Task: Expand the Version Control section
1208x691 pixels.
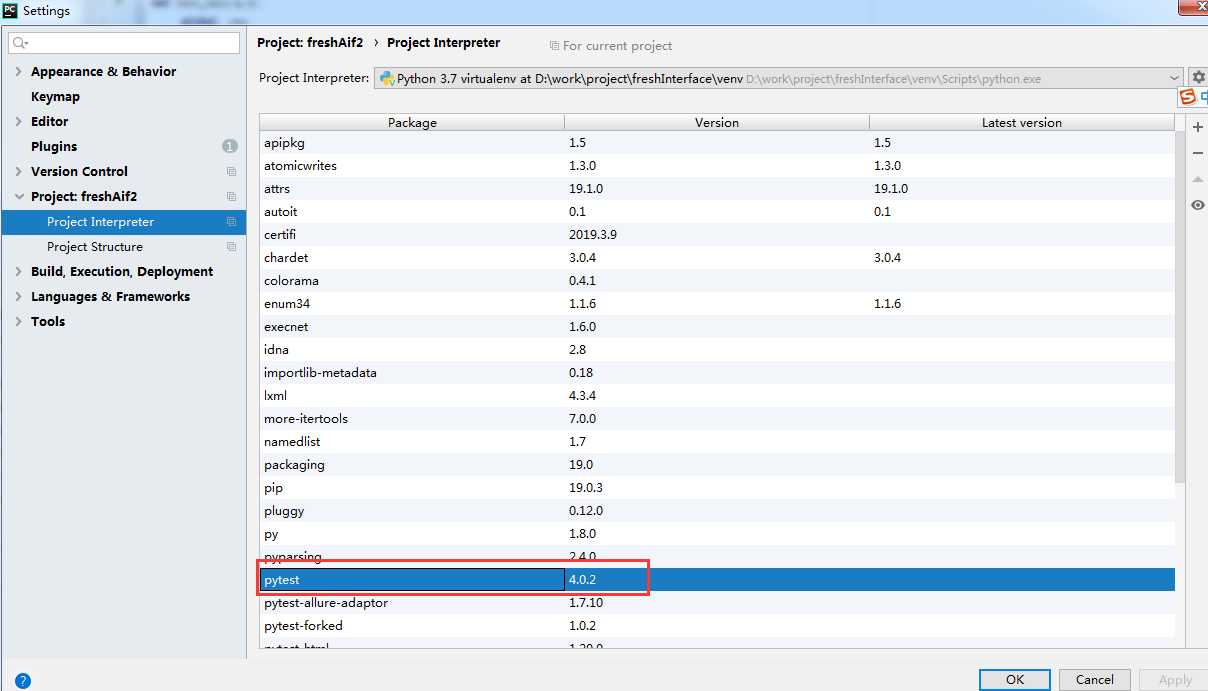Action: (19, 172)
